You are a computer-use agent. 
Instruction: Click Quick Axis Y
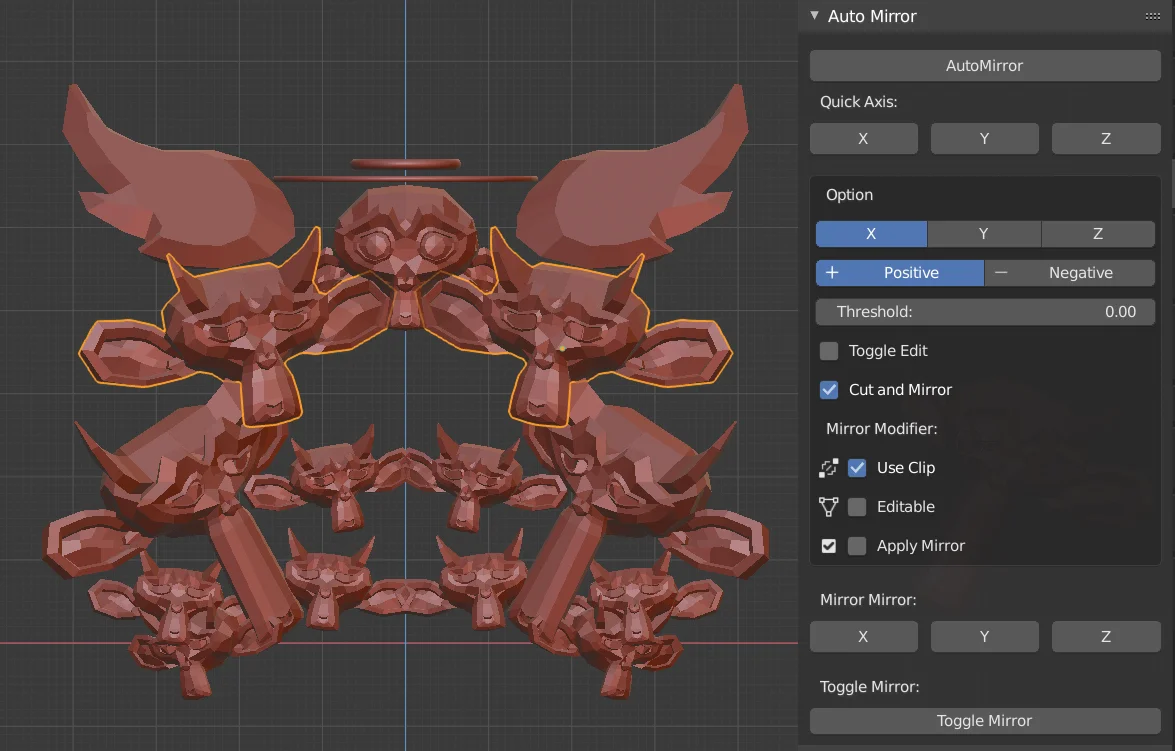(984, 138)
